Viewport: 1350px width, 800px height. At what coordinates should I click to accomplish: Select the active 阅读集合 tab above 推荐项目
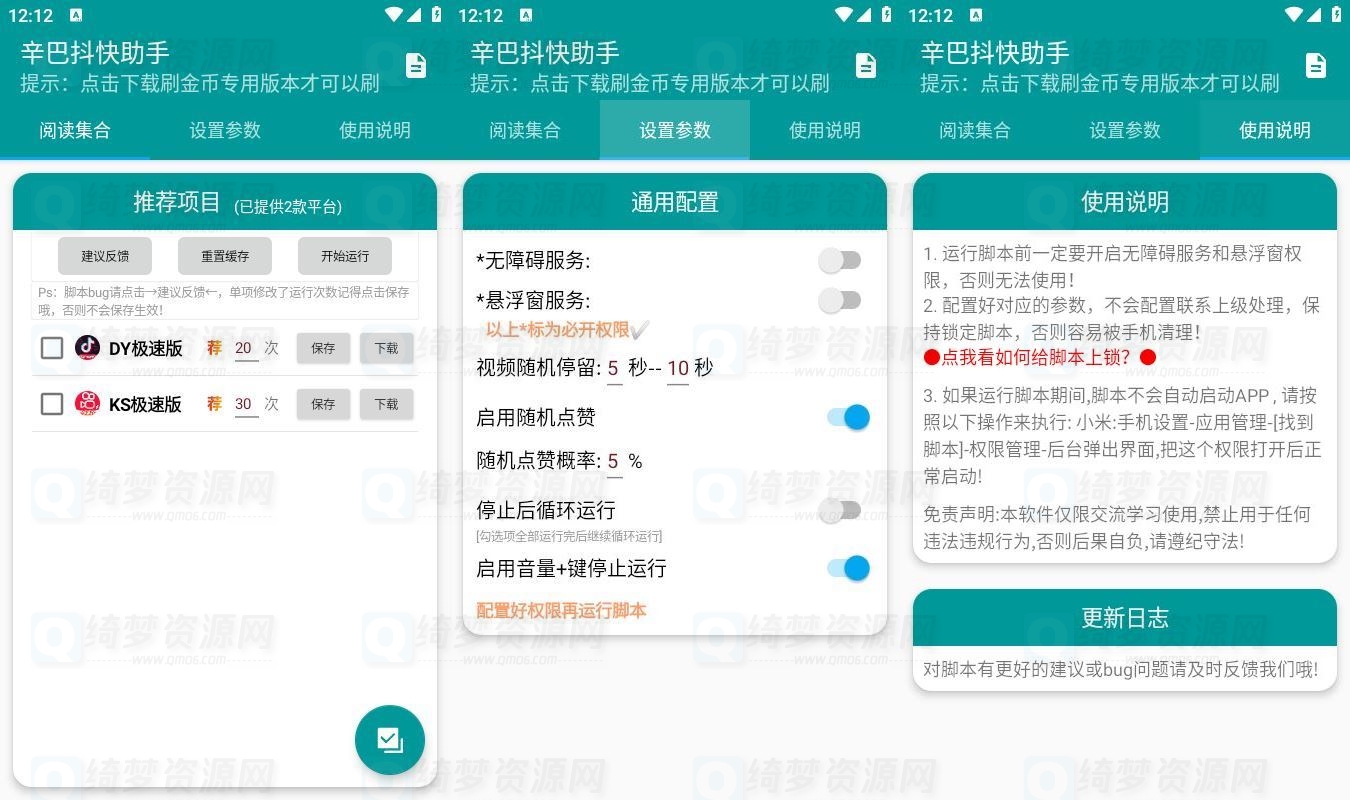coord(75,130)
